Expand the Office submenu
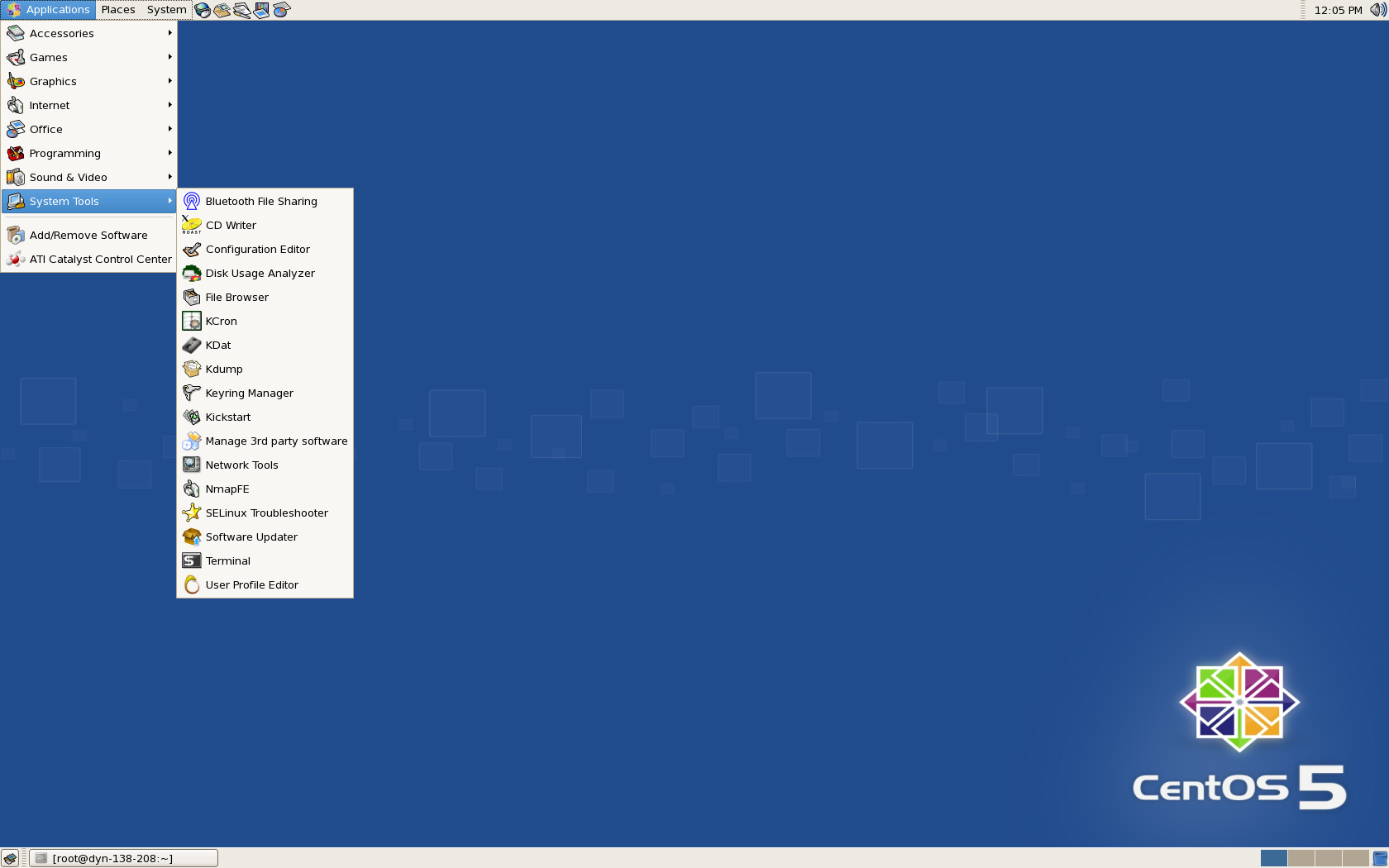1389x868 pixels. [89, 129]
